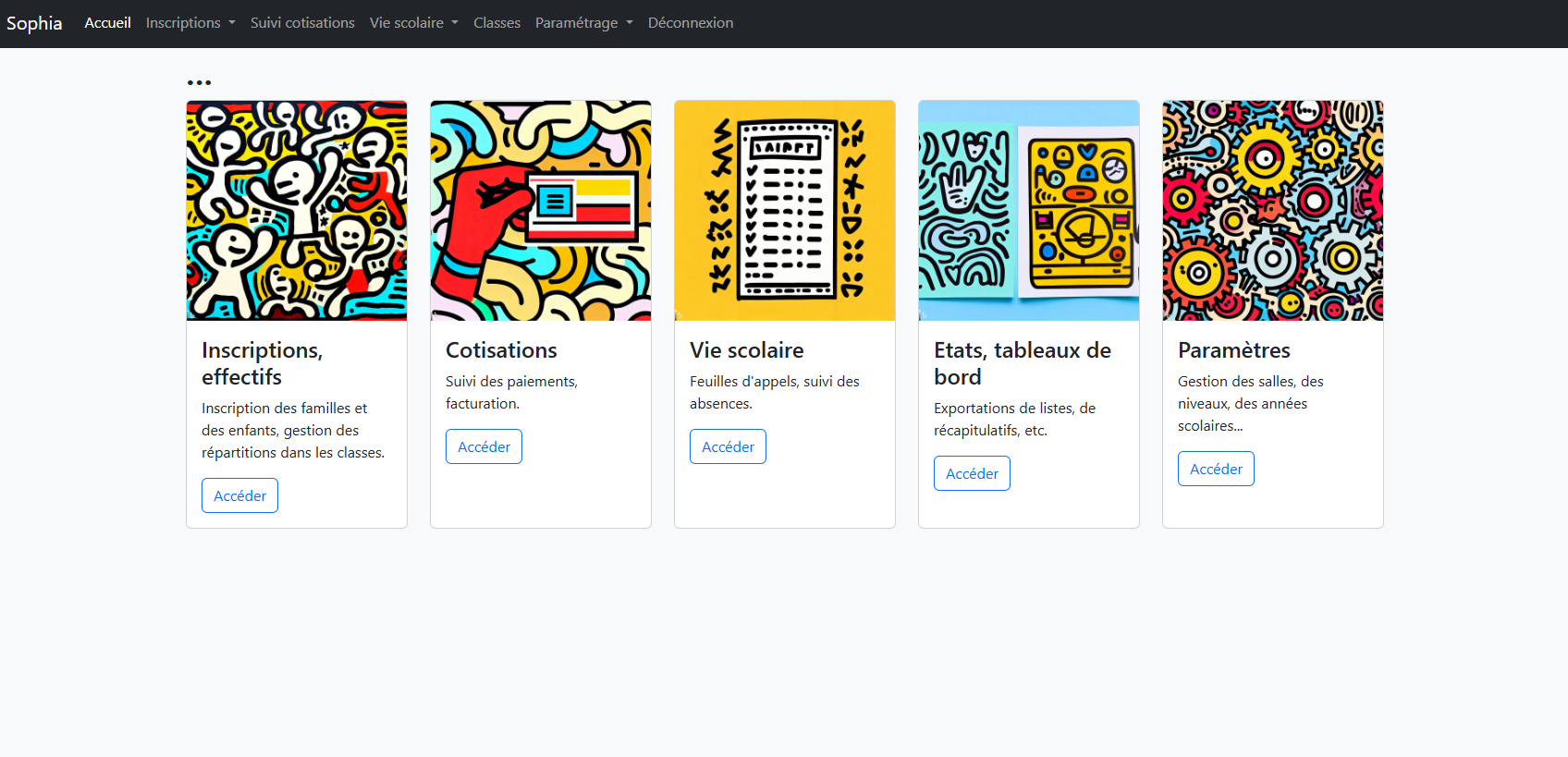Viewport: 1568px width, 757px height.
Task: Click the Vie scolaire checklist illustration
Action: (x=784, y=211)
